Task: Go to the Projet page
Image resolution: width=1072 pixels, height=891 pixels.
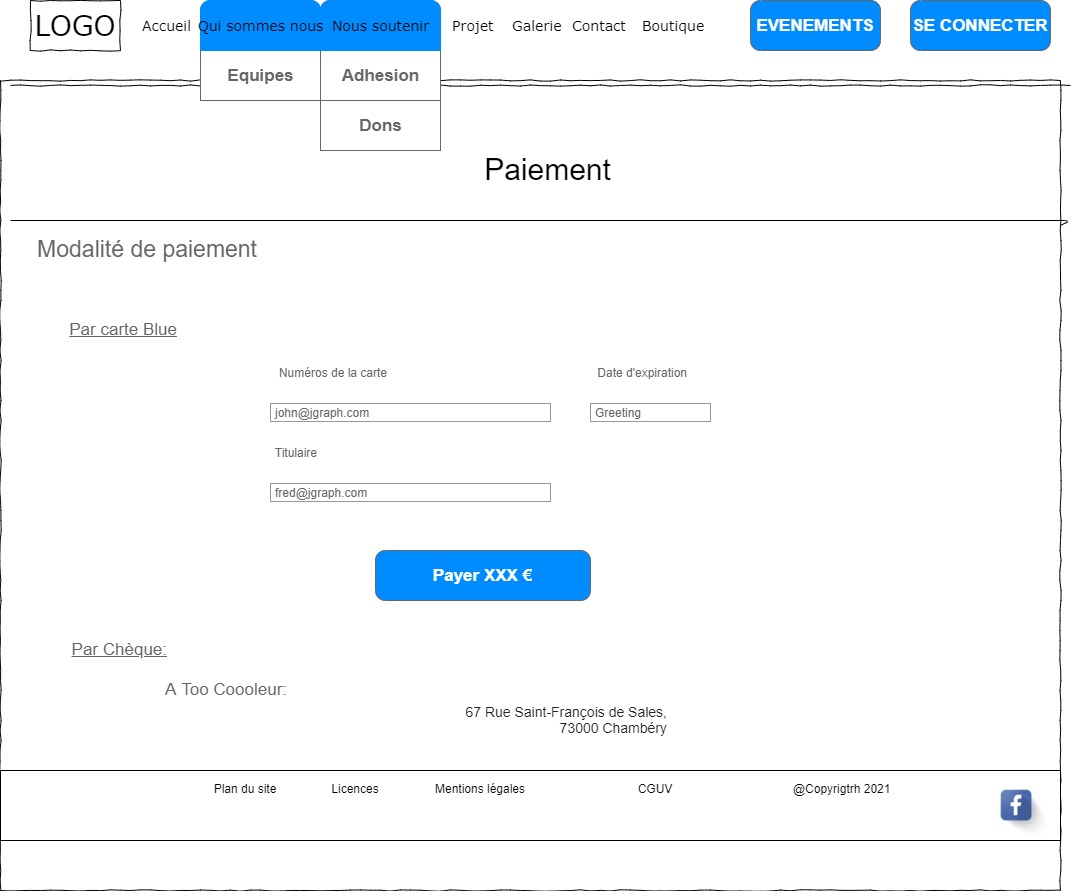Action: (472, 26)
